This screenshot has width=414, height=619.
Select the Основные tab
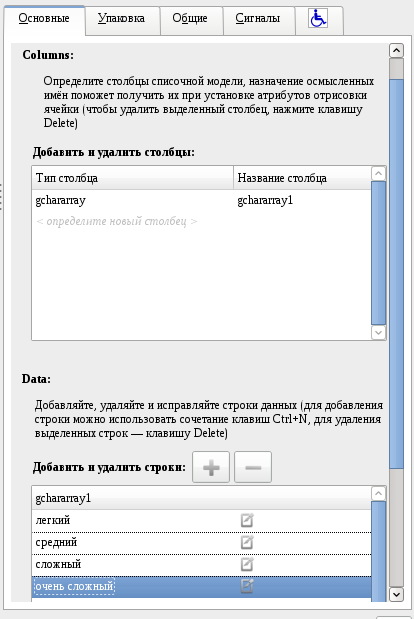(44, 19)
